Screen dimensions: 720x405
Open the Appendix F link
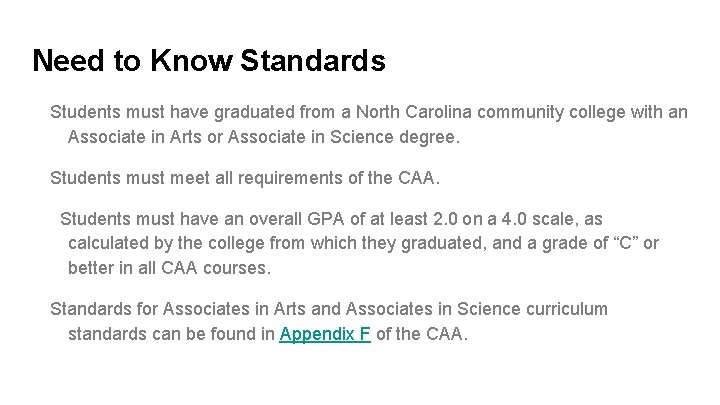(326, 335)
